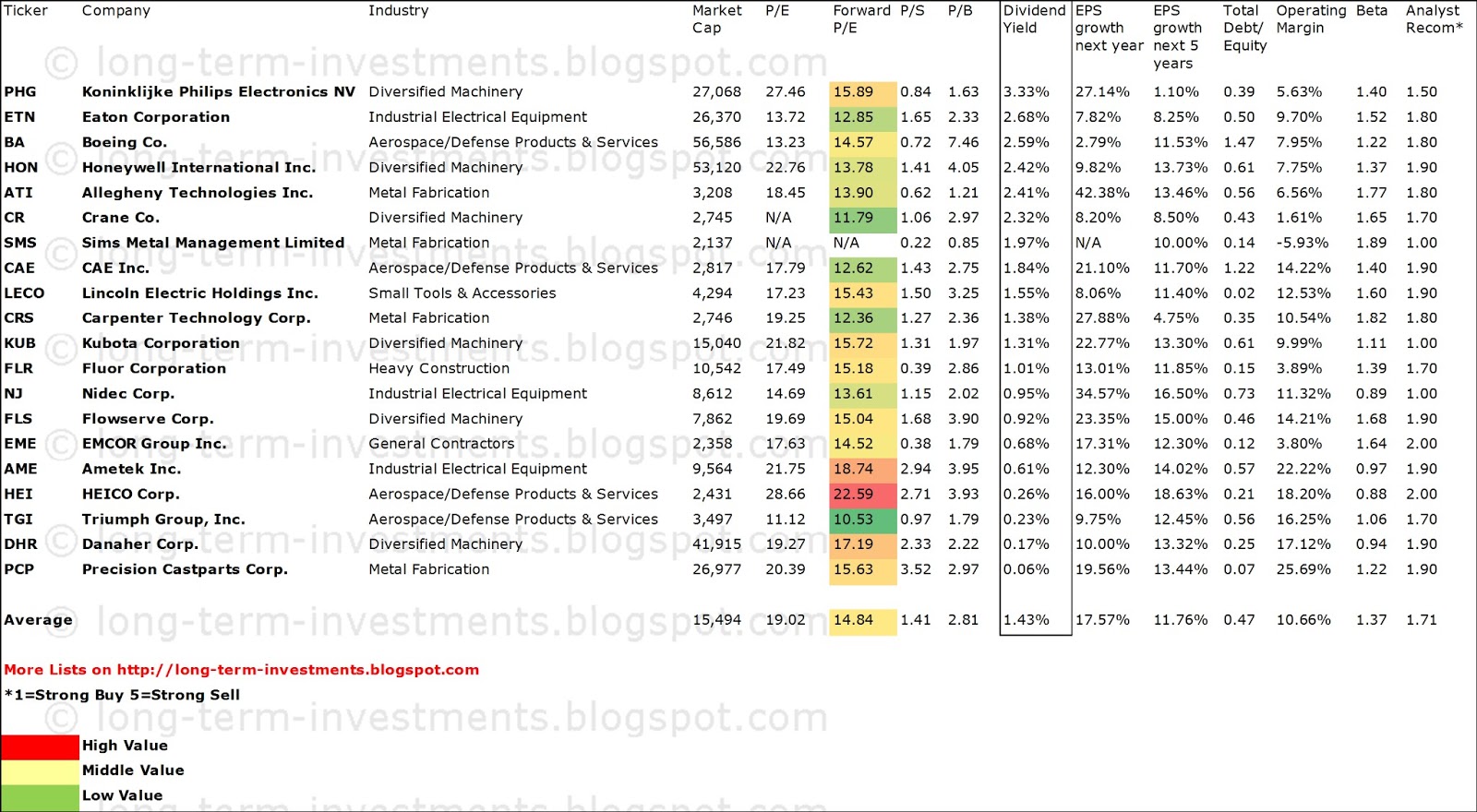Click the 14.84 average Forward P/E cell

click(863, 620)
